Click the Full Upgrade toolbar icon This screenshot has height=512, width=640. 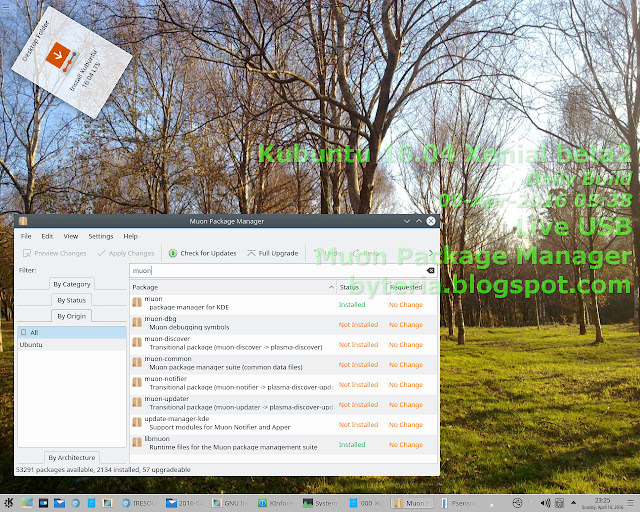(251, 253)
